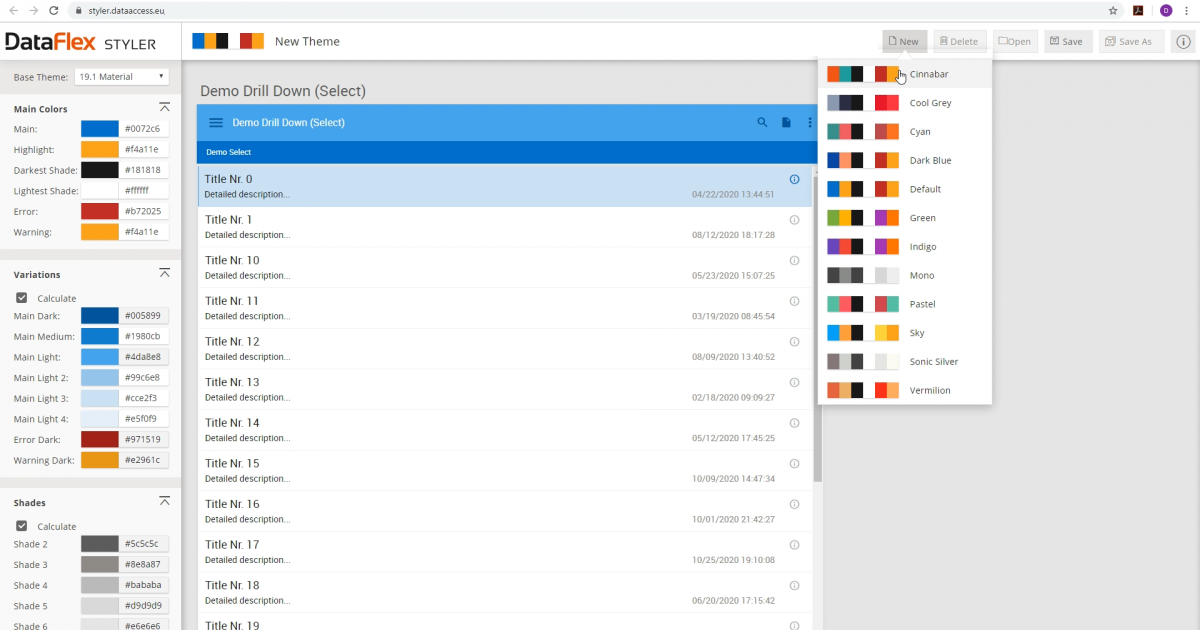Collapse the Shades section

164,501
